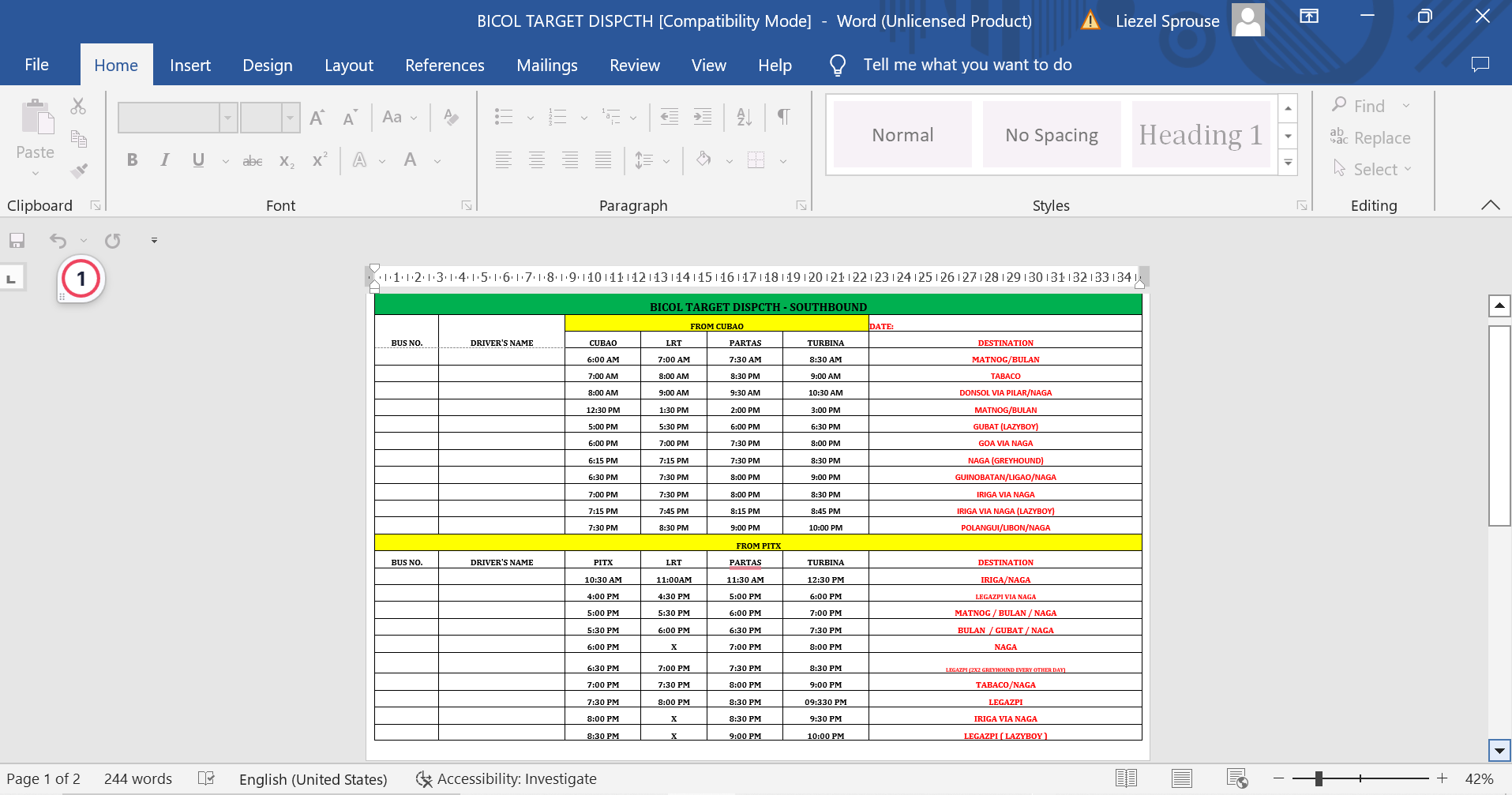Sort the selected text alphabetically
This screenshot has width=1512, height=795.
(x=745, y=117)
